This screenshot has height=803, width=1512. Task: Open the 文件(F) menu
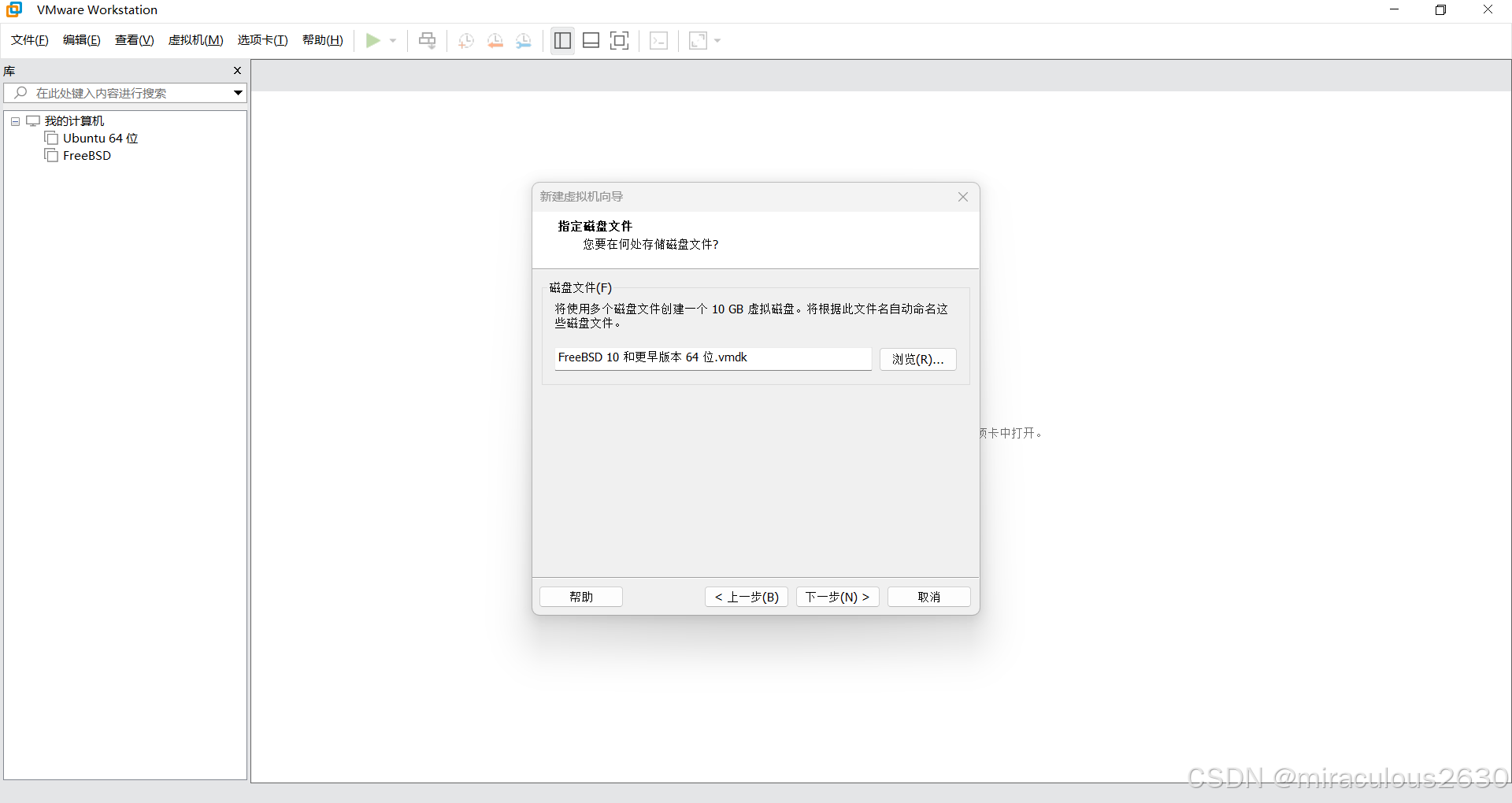pyautogui.click(x=30, y=40)
